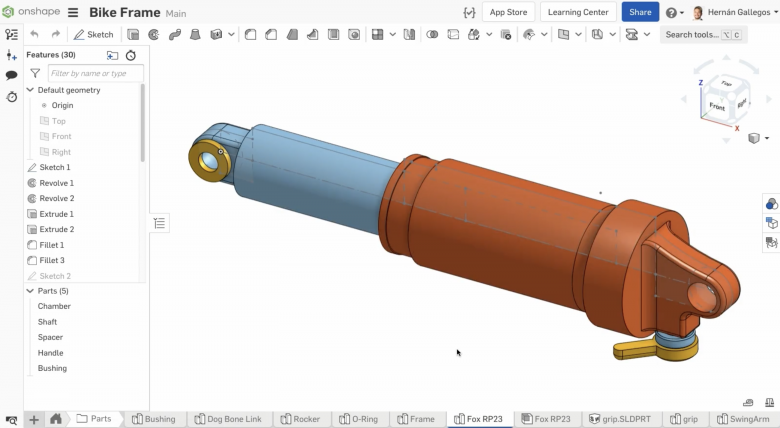This screenshot has height=428, width=780.
Task: Select the Fillet tool in toolbar
Action: [250, 34]
